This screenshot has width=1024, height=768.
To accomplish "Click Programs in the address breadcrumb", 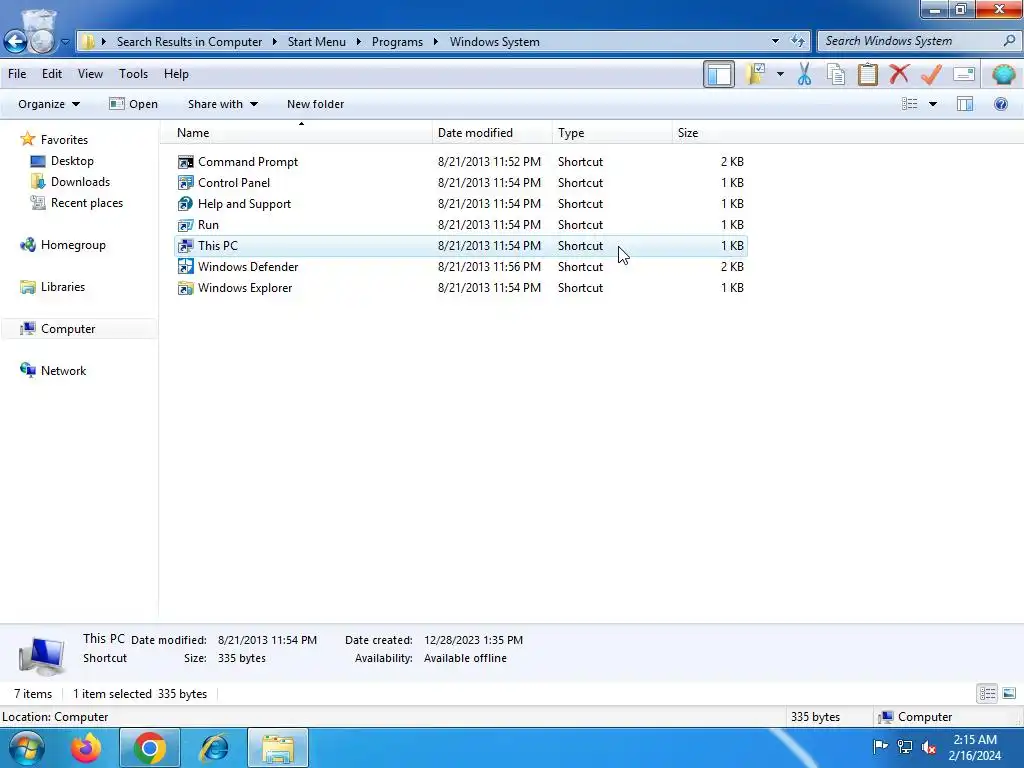I will pos(397,42).
